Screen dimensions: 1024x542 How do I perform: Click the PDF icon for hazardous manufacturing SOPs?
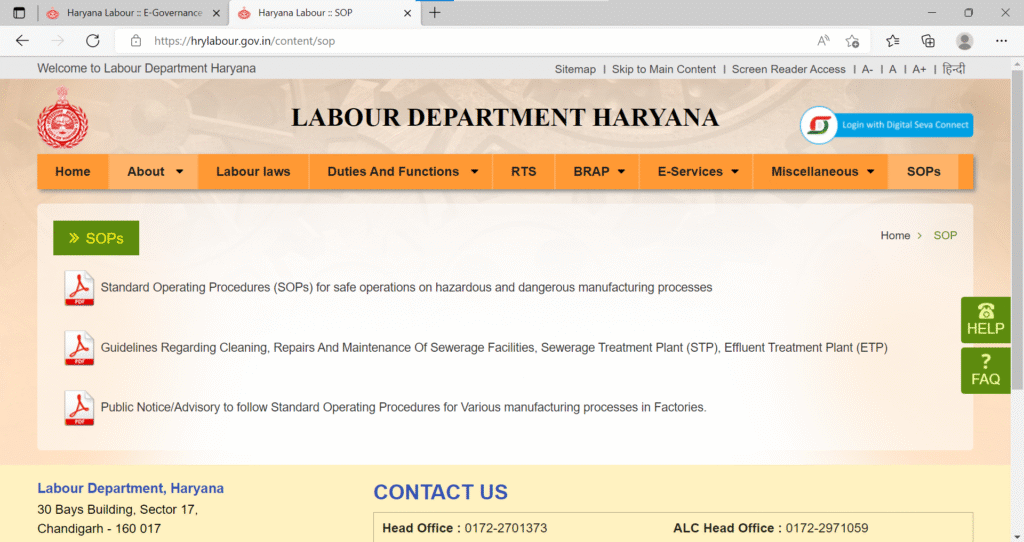pos(79,288)
